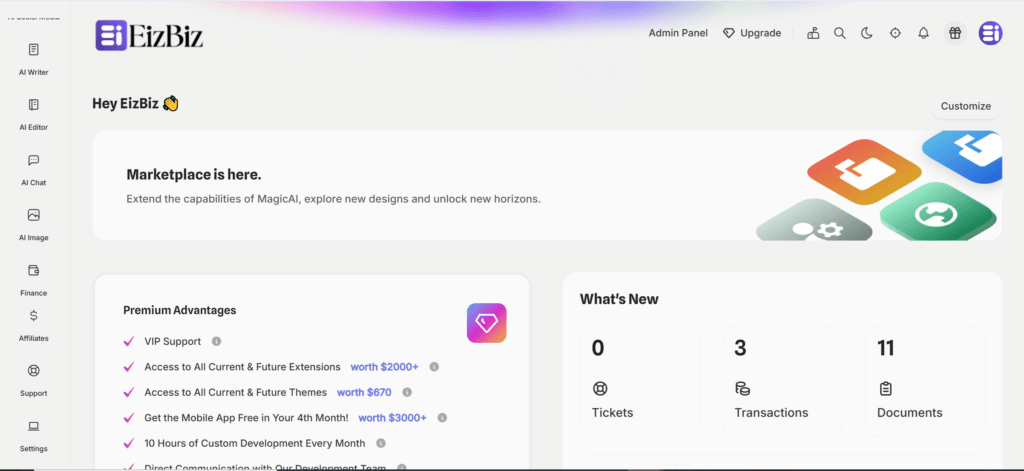1024x471 pixels.
Task: Open AI Image from the sidebar
Action: tap(34, 216)
